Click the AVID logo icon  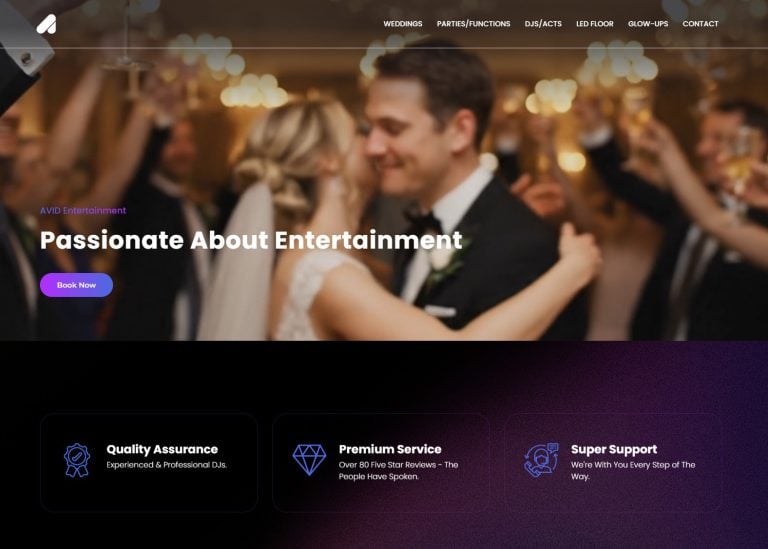click(x=47, y=24)
